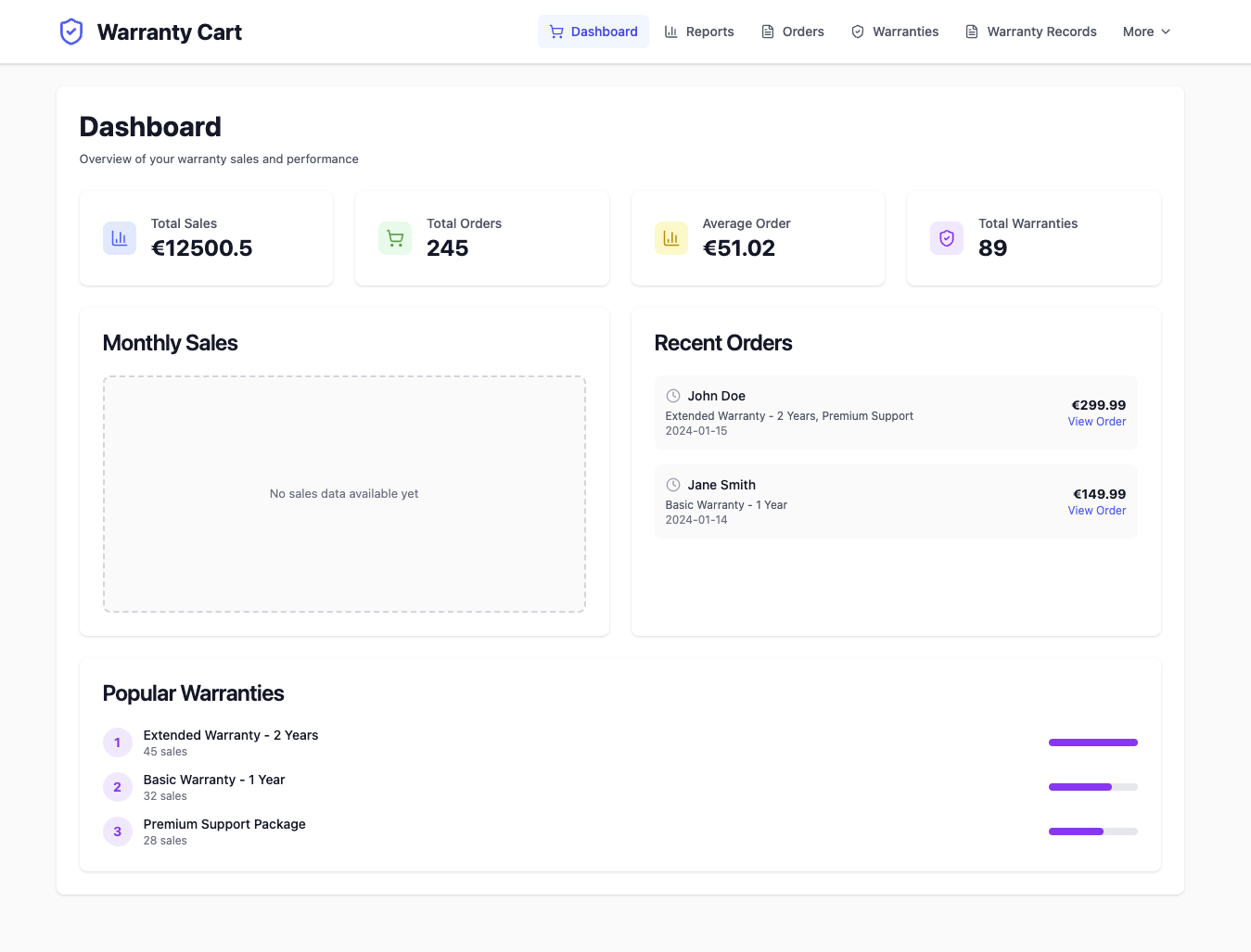Go to the Reports page

coord(699,32)
